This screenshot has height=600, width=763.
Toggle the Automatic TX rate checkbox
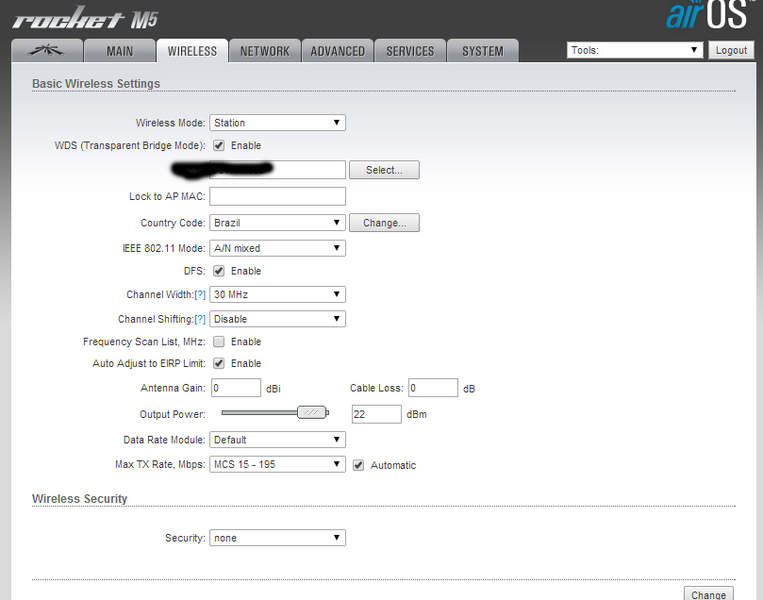(x=359, y=465)
